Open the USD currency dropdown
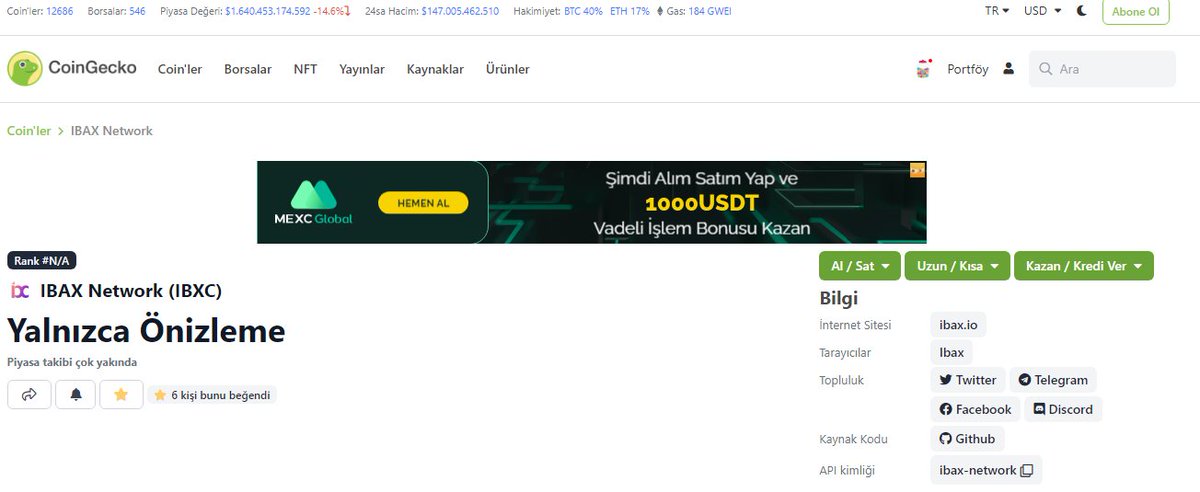Screen dimensions: 1200x492 click(1043, 11)
